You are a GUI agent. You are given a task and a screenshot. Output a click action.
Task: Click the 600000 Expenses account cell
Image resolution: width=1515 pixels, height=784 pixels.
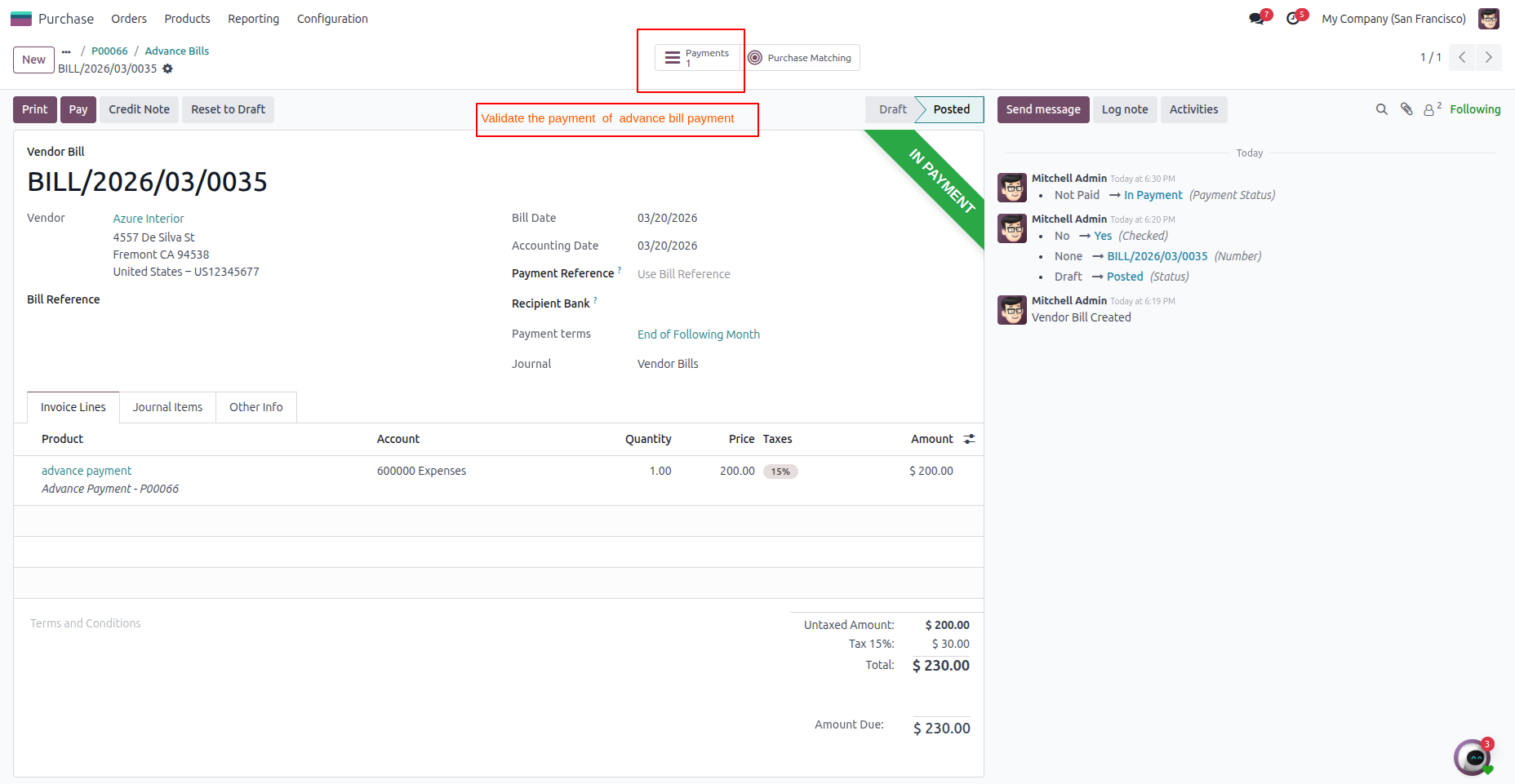coord(421,471)
